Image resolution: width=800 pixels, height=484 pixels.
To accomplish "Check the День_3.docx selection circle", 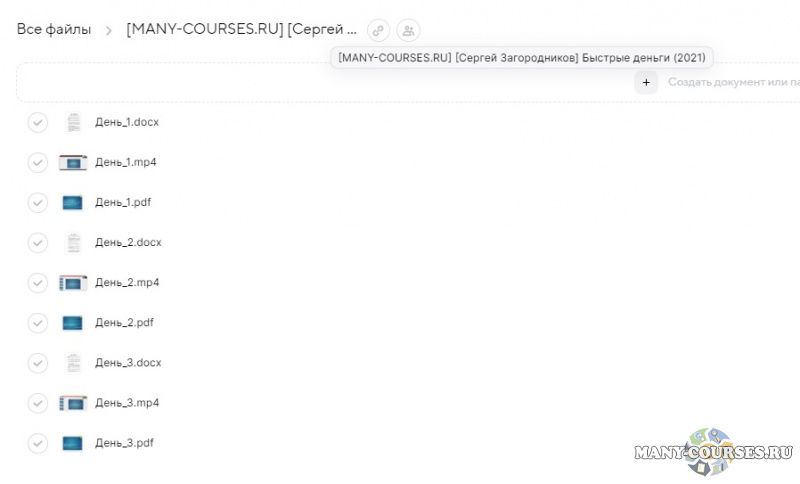I will coord(38,363).
